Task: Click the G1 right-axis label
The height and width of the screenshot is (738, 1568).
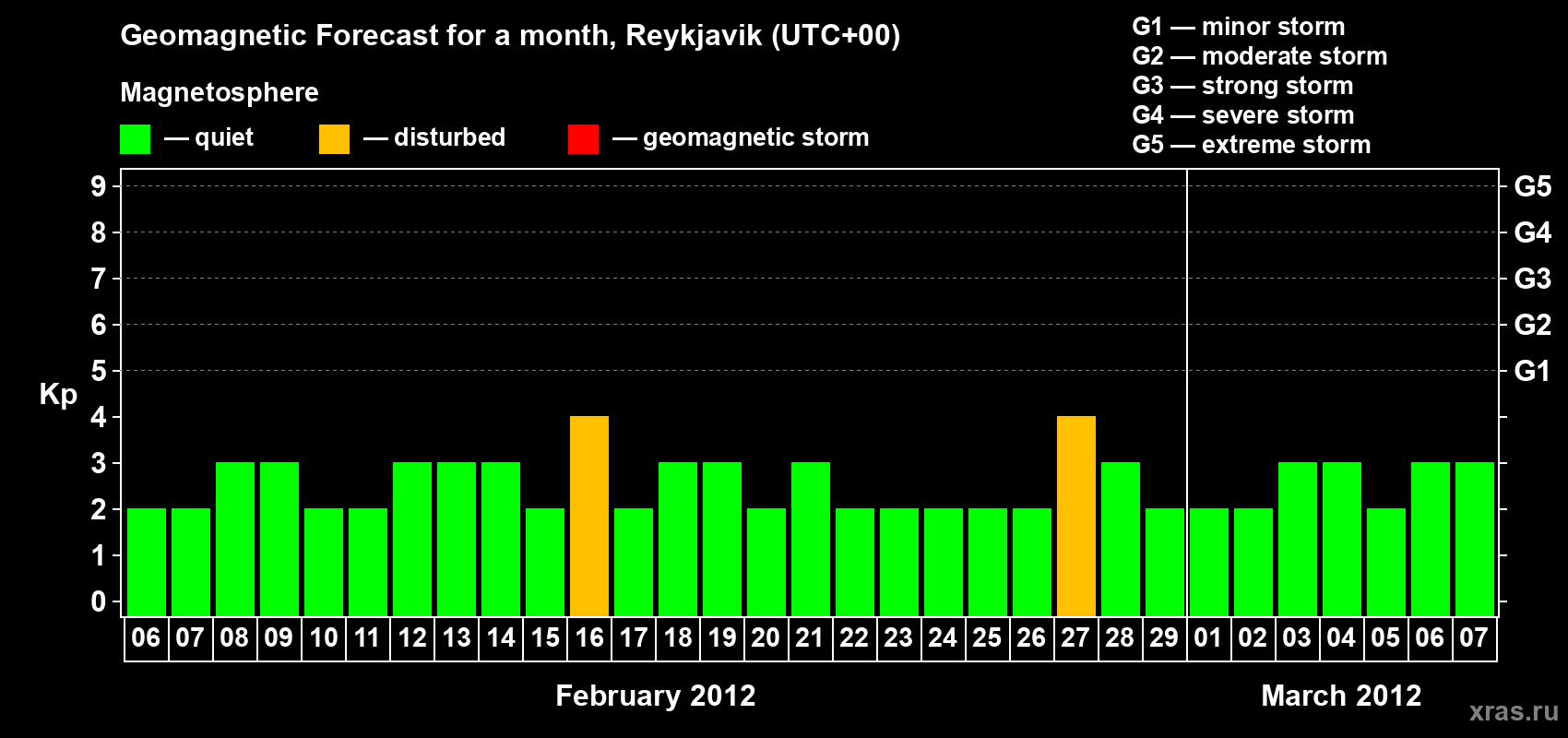Action: (1533, 371)
